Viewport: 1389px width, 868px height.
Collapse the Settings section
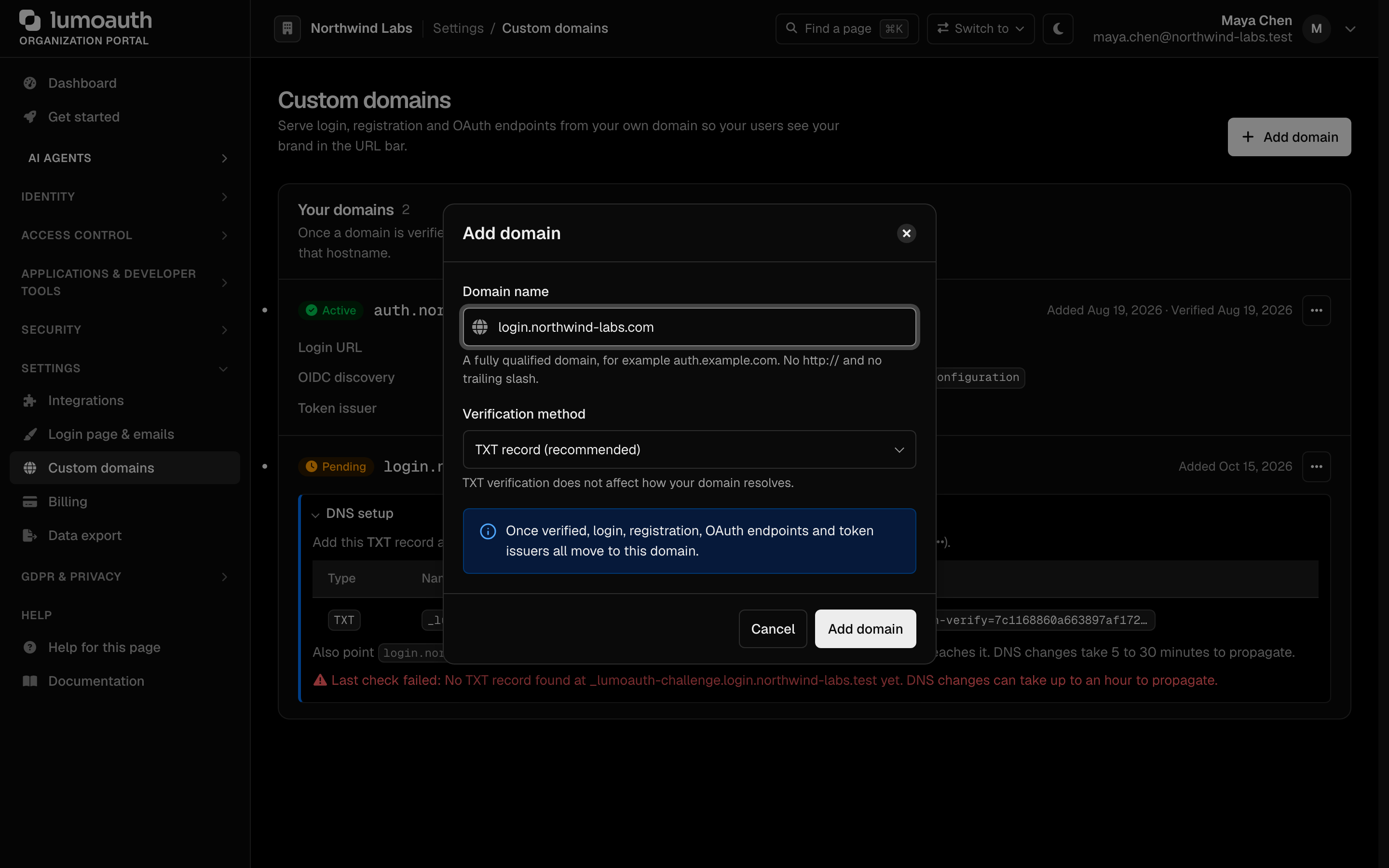tap(125, 368)
